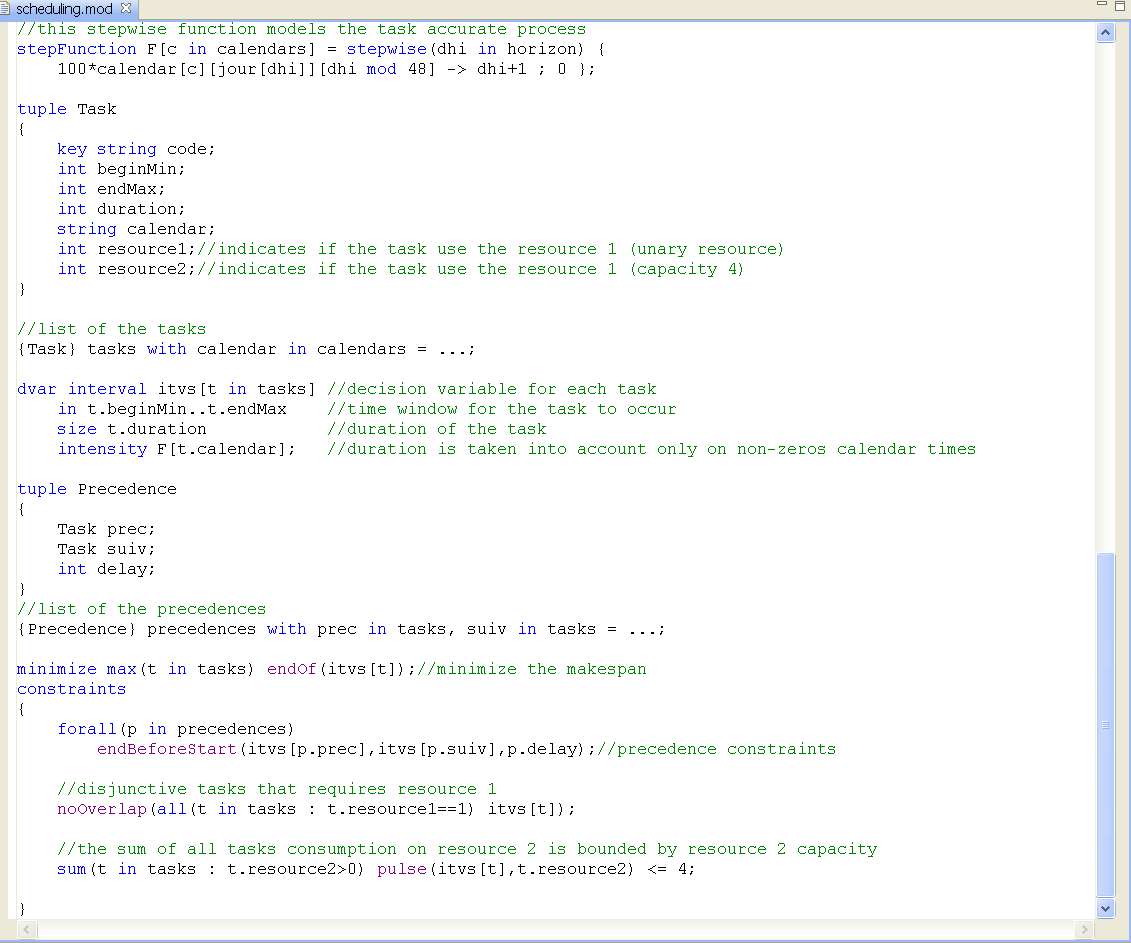Click vertical scrollbar down arrow
1131x943 pixels.
pyautogui.click(x=1105, y=908)
